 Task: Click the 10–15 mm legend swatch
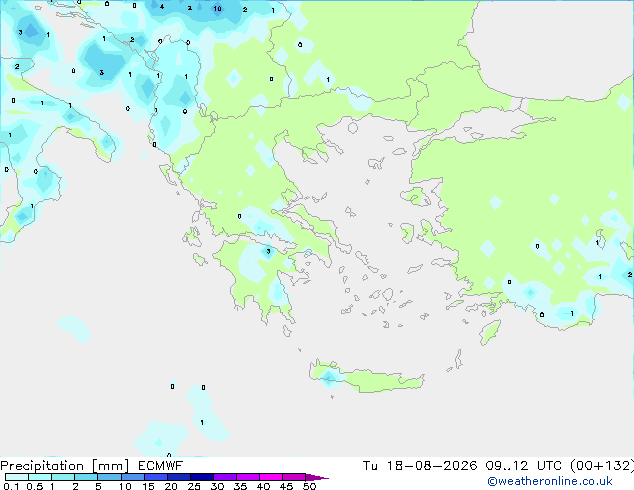coord(133,477)
